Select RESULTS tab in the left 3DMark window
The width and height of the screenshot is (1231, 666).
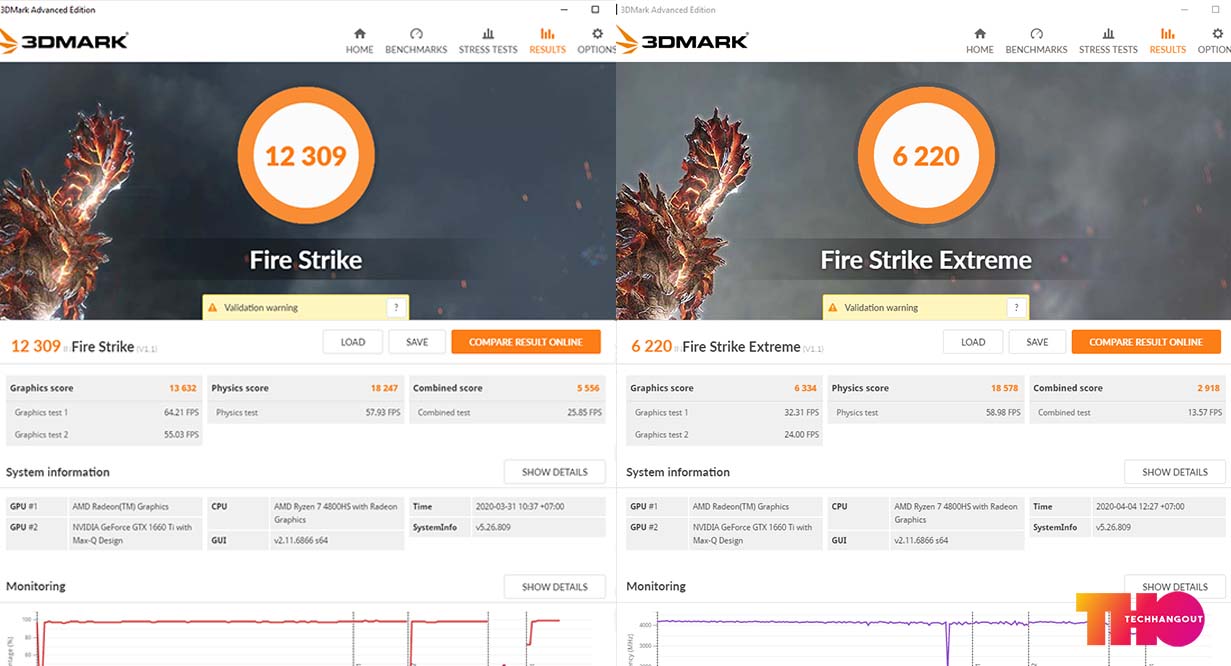547,41
